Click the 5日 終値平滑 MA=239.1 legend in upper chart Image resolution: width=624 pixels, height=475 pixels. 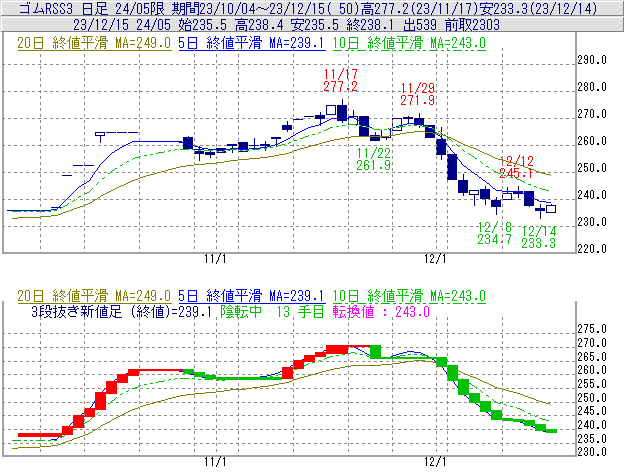pos(252,43)
